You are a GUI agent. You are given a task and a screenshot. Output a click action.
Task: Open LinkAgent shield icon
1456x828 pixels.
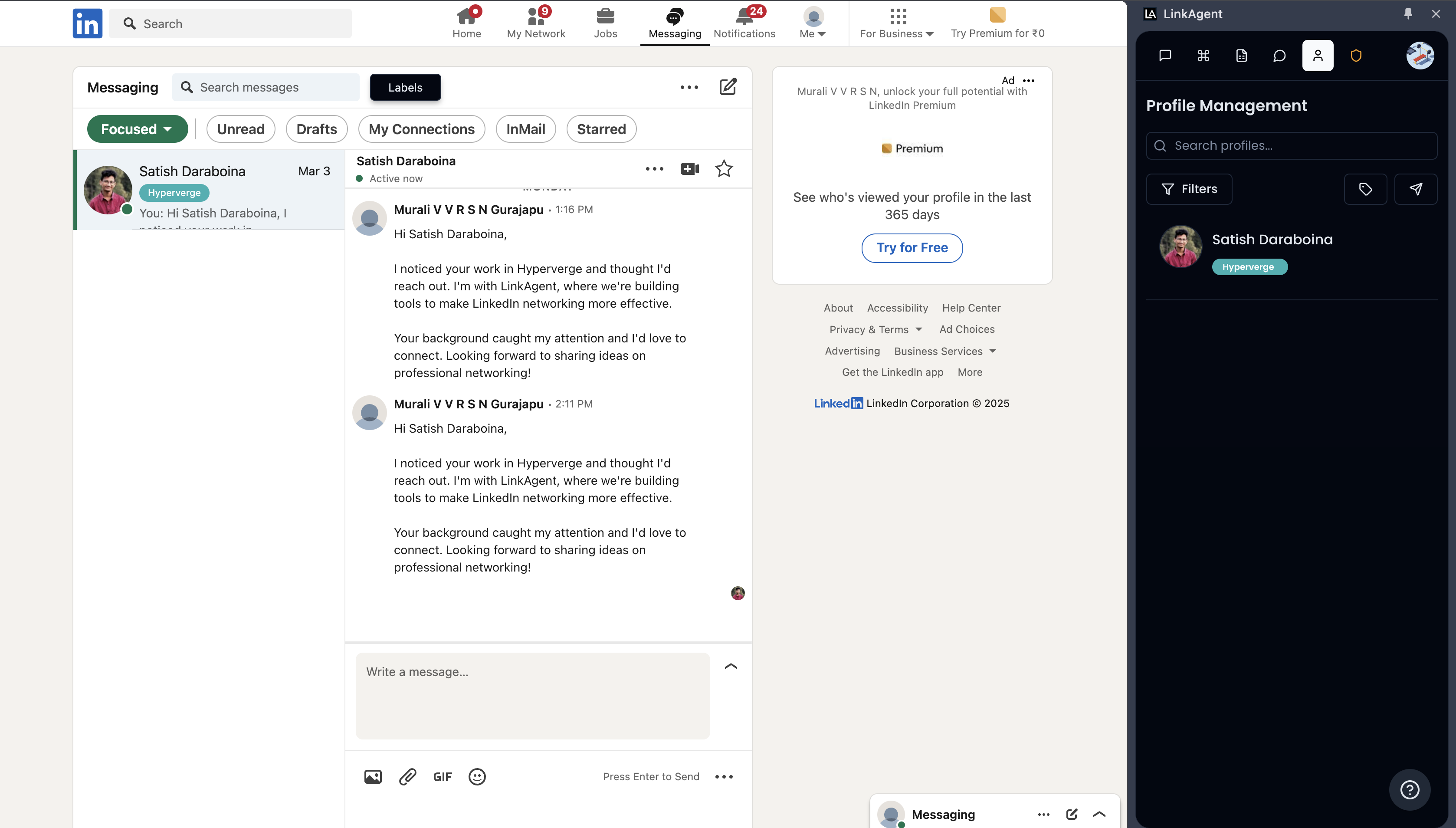pyautogui.click(x=1356, y=56)
